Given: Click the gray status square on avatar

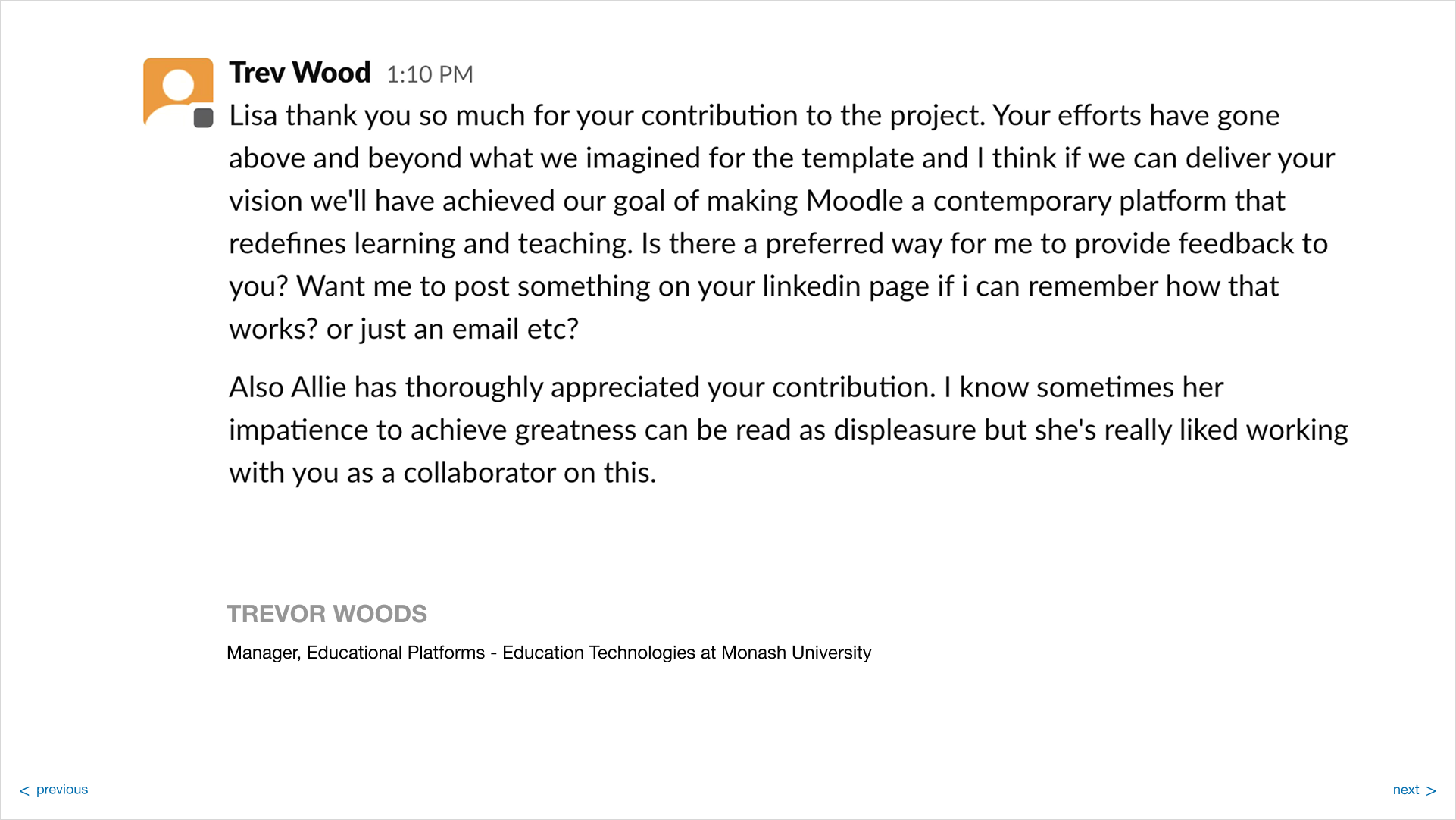Looking at the screenshot, I should (x=203, y=118).
